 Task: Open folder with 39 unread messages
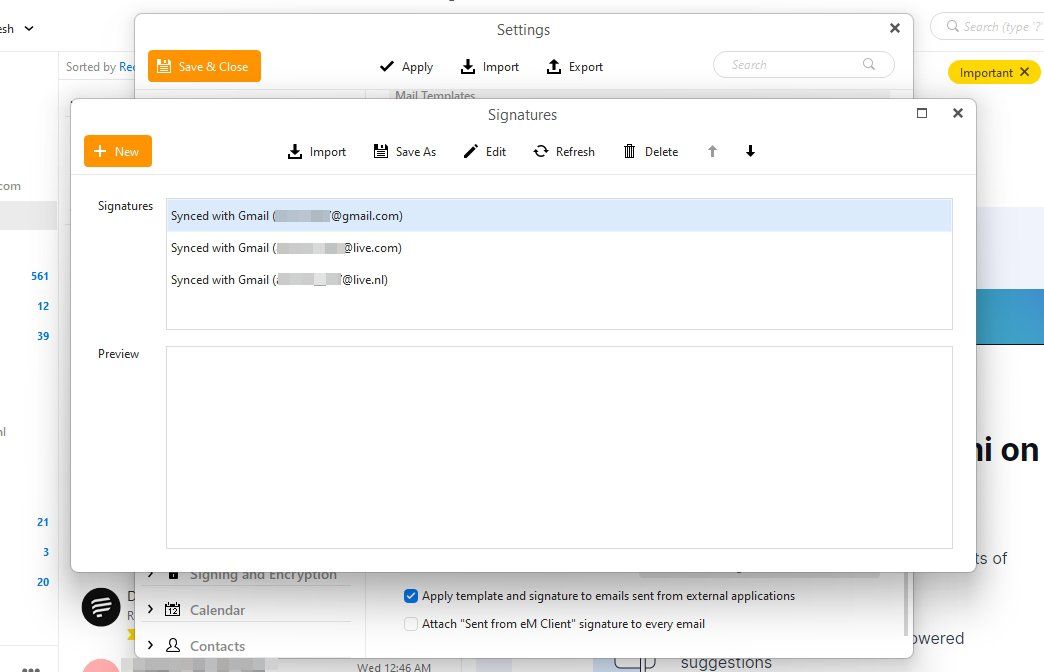click(x=43, y=336)
